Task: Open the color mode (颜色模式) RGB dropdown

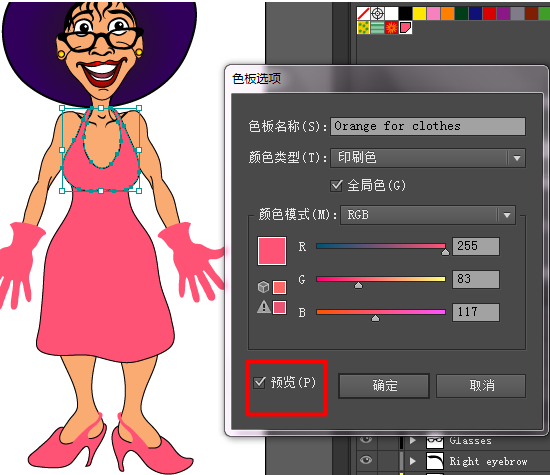Action: point(428,215)
